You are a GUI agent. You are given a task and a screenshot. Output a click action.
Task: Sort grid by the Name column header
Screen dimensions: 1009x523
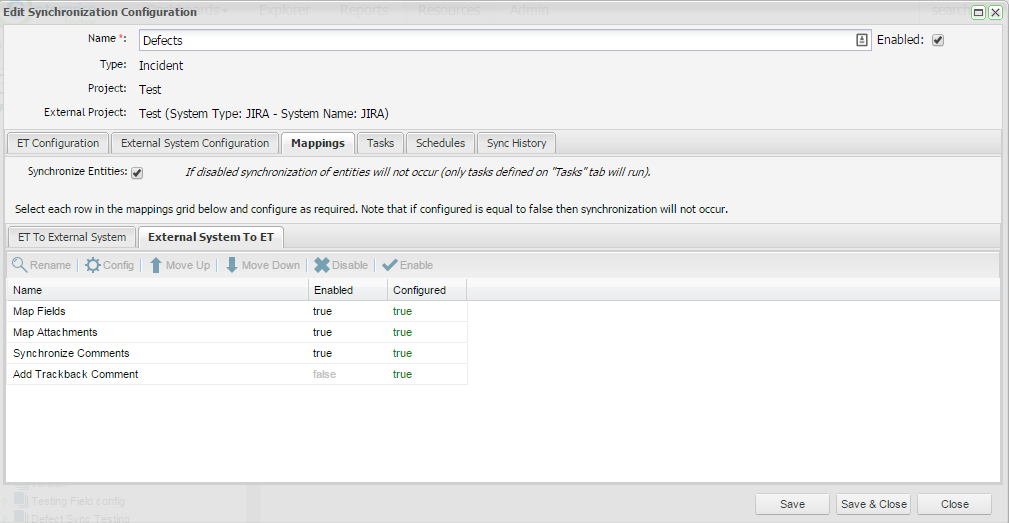point(157,290)
